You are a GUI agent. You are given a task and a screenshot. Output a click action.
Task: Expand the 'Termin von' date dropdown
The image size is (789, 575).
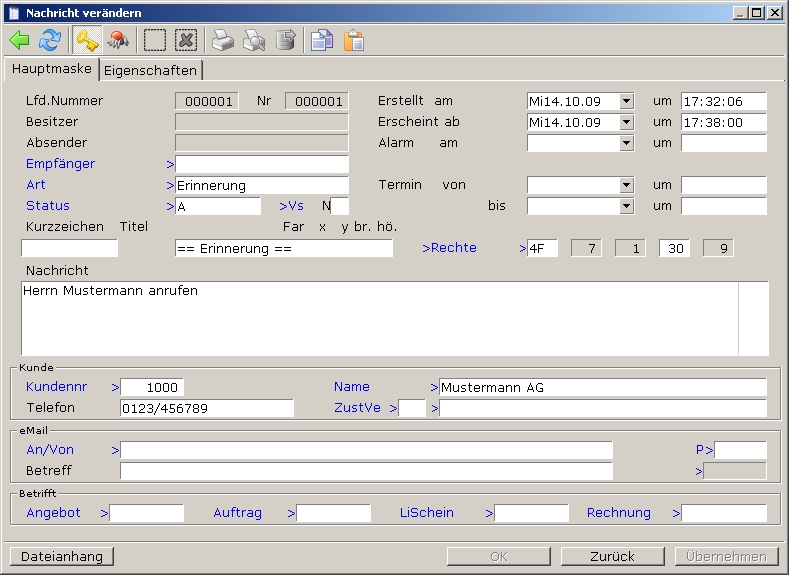click(x=626, y=185)
